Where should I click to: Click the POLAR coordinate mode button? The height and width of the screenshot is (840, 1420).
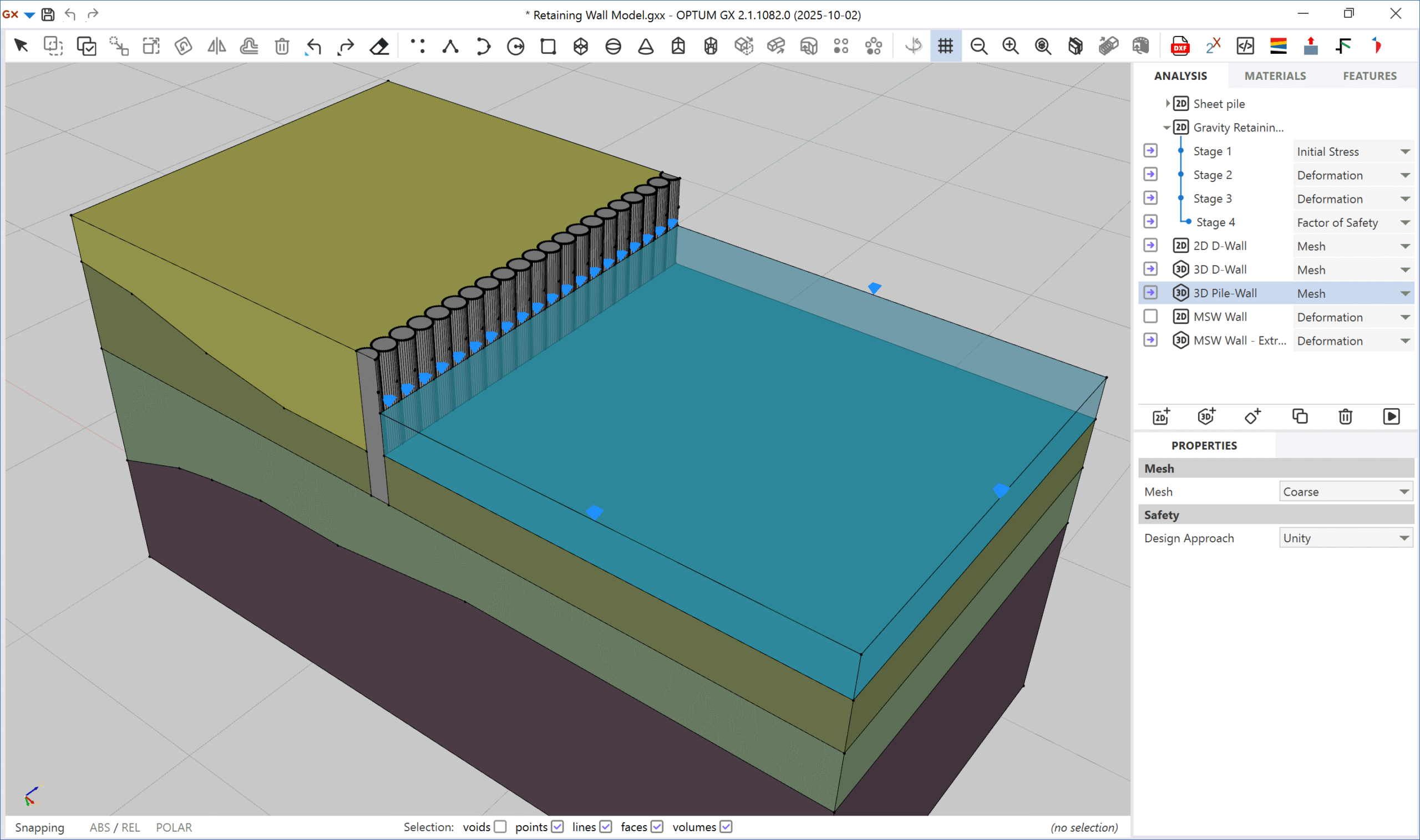click(174, 828)
